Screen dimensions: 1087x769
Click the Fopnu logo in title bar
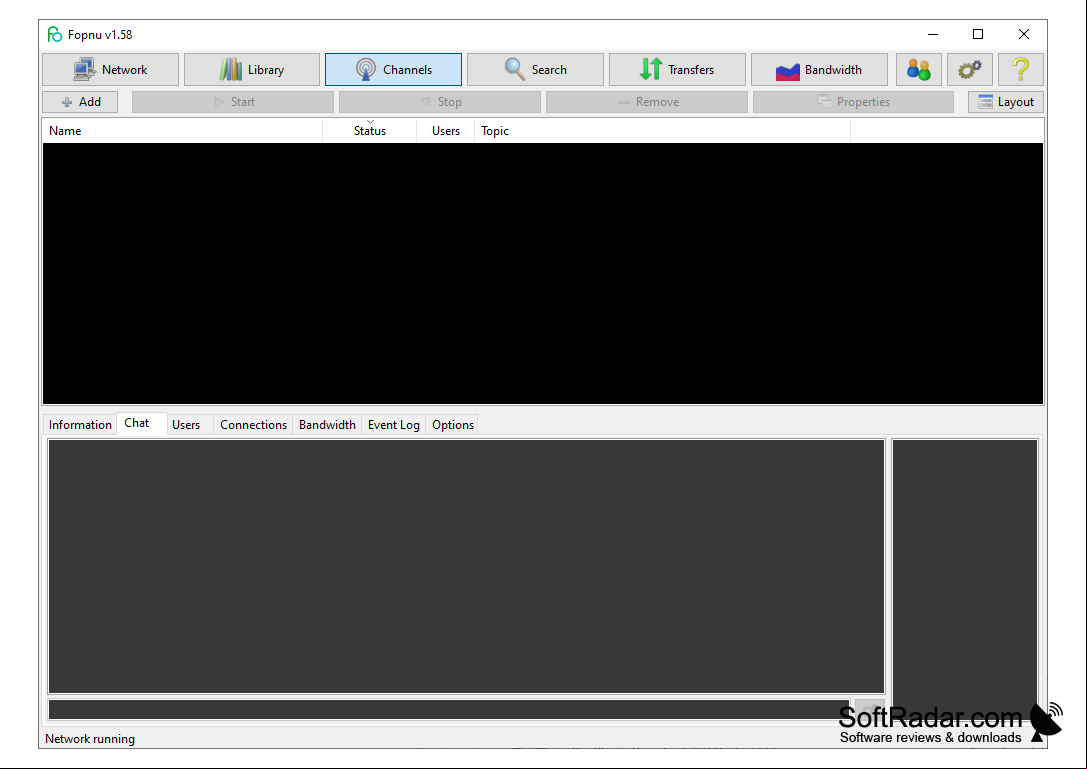pyautogui.click(x=54, y=34)
